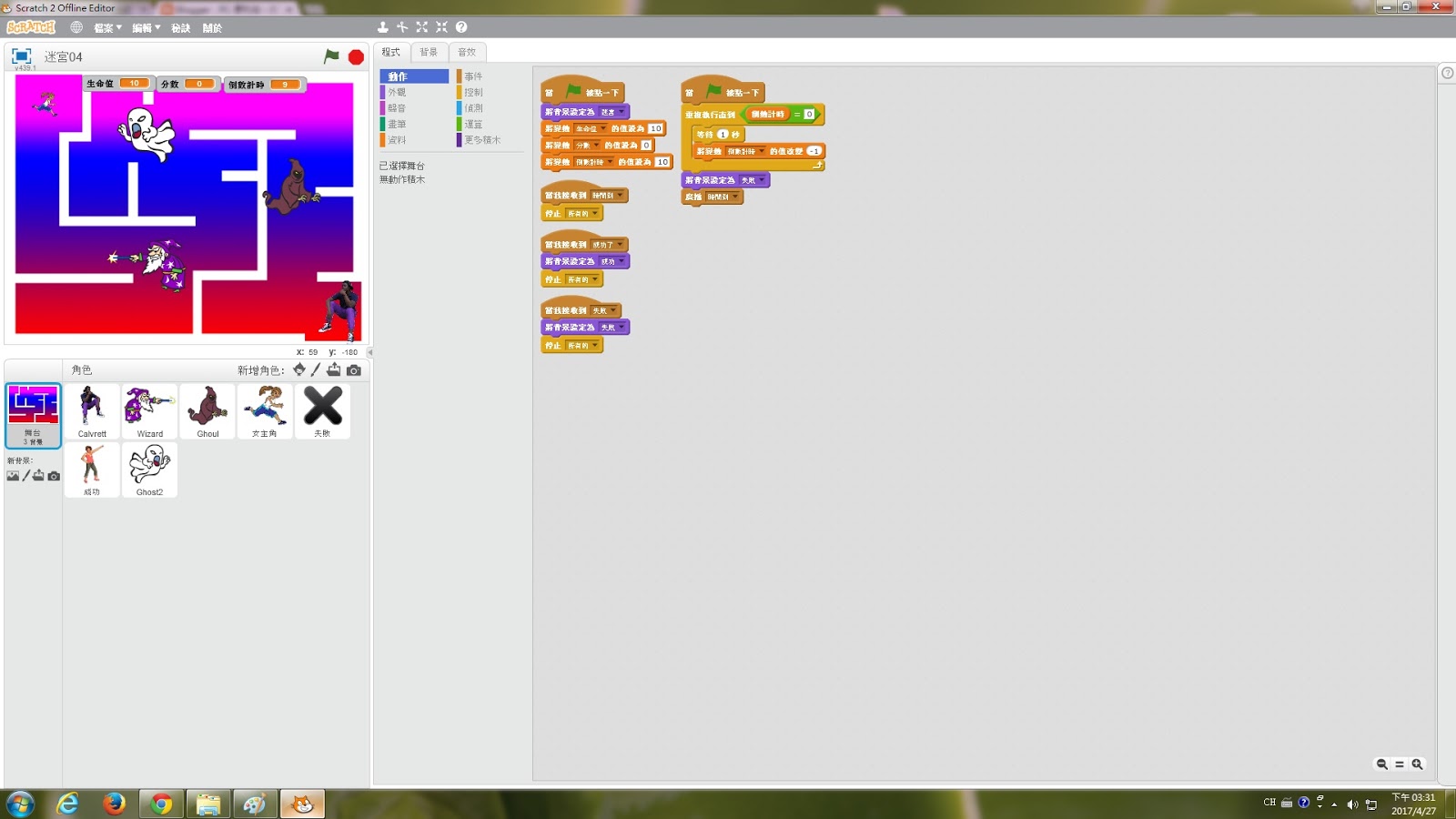The width and height of the screenshot is (1456, 819).
Task: Open the 關於 menu item
Action: pyautogui.click(x=212, y=28)
